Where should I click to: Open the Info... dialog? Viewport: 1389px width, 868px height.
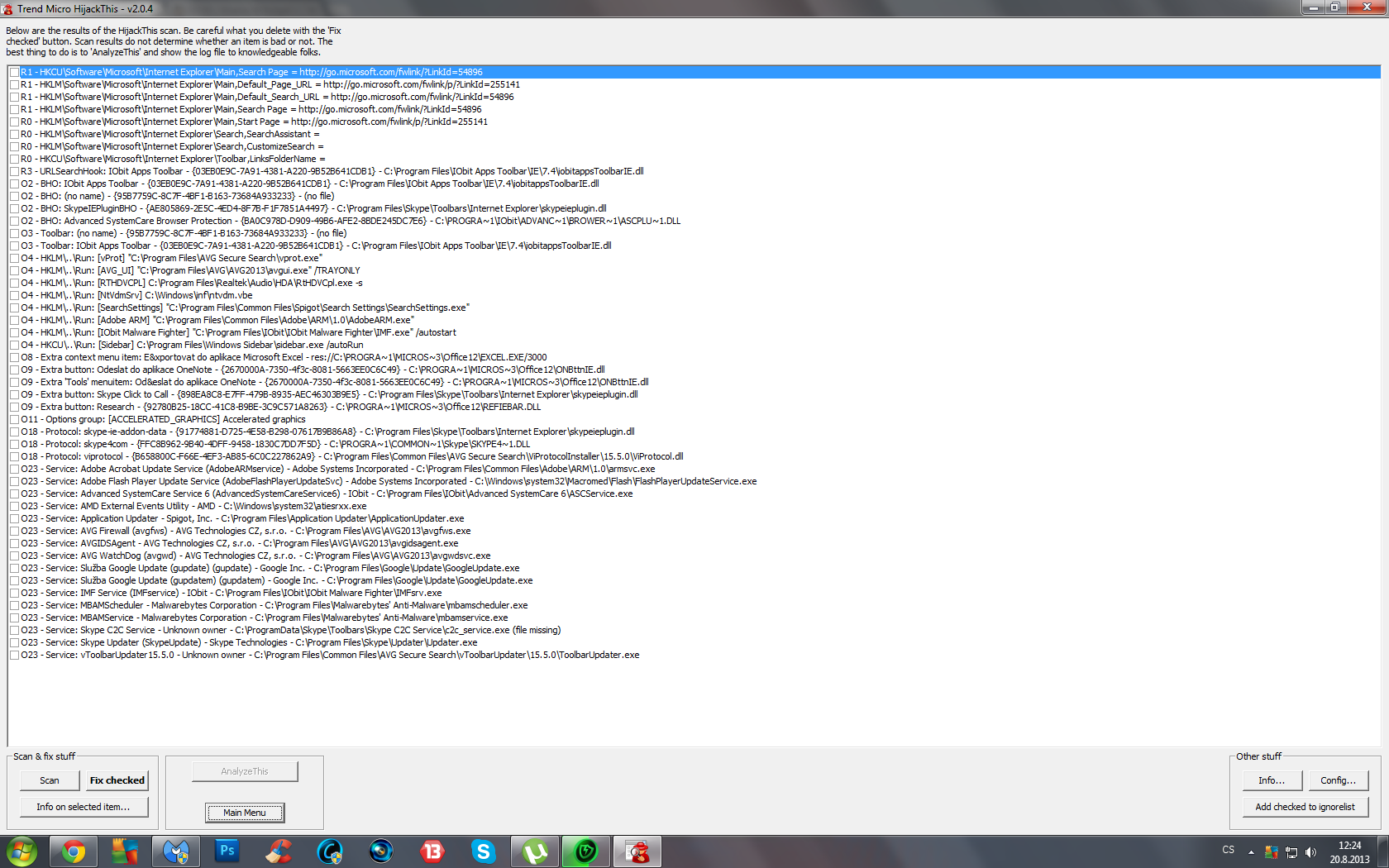[1272, 780]
